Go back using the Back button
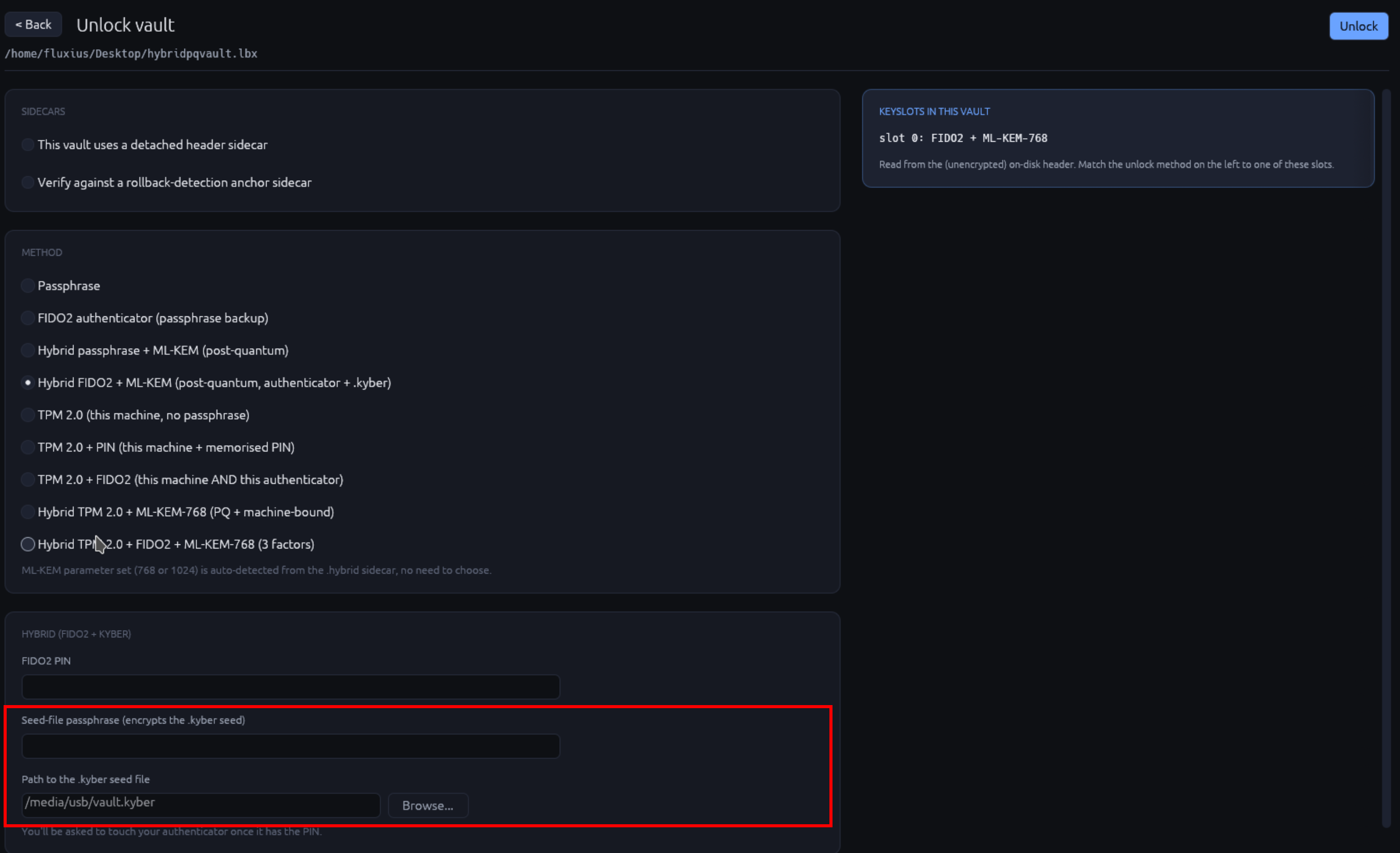The image size is (1400, 853). tap(33, 25)
